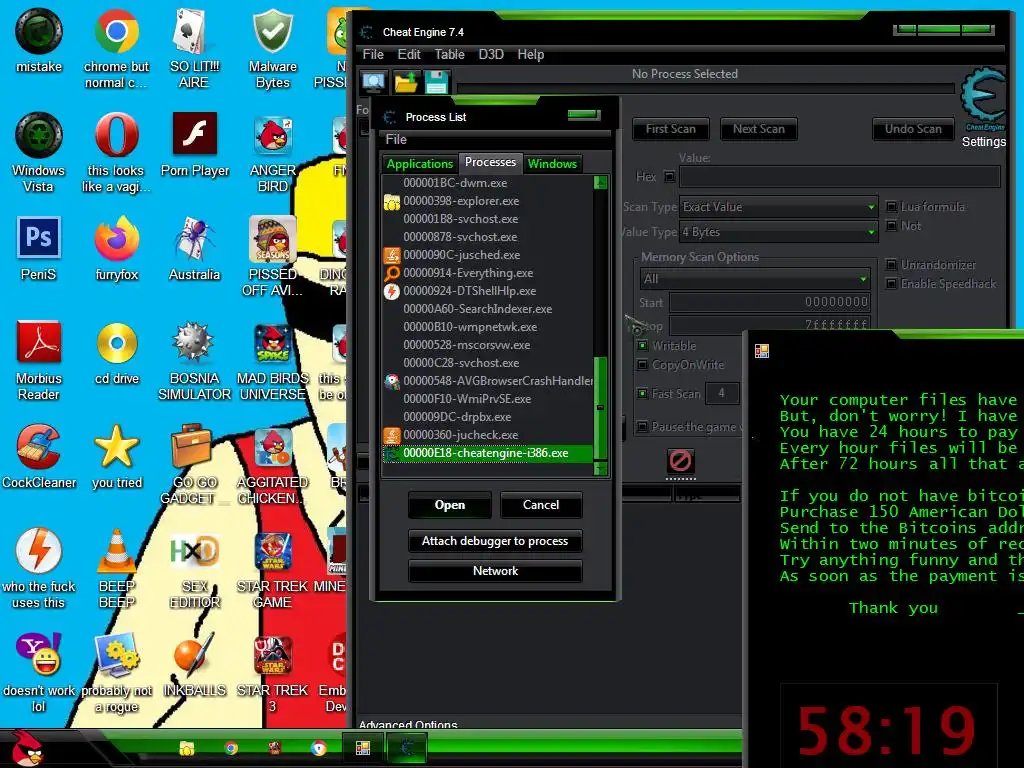Image resolution: width=1024 pixels, height=768 pixels.
Task: Open the explorer folder on the taskbar
Action: pyautogui.click(x=186, y=748)
